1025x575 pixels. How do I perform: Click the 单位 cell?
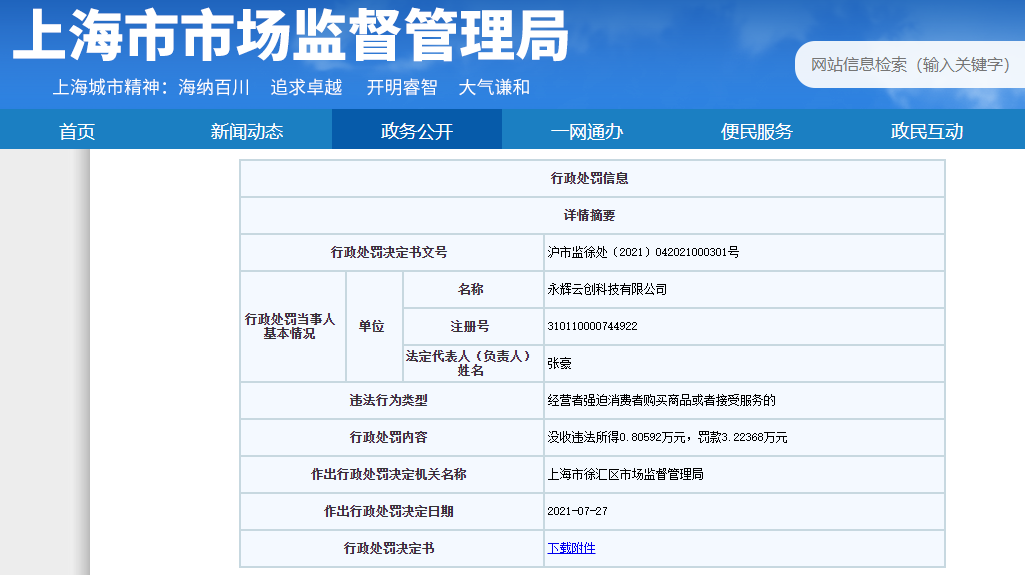pyautogui.click(x=374, y=326)
